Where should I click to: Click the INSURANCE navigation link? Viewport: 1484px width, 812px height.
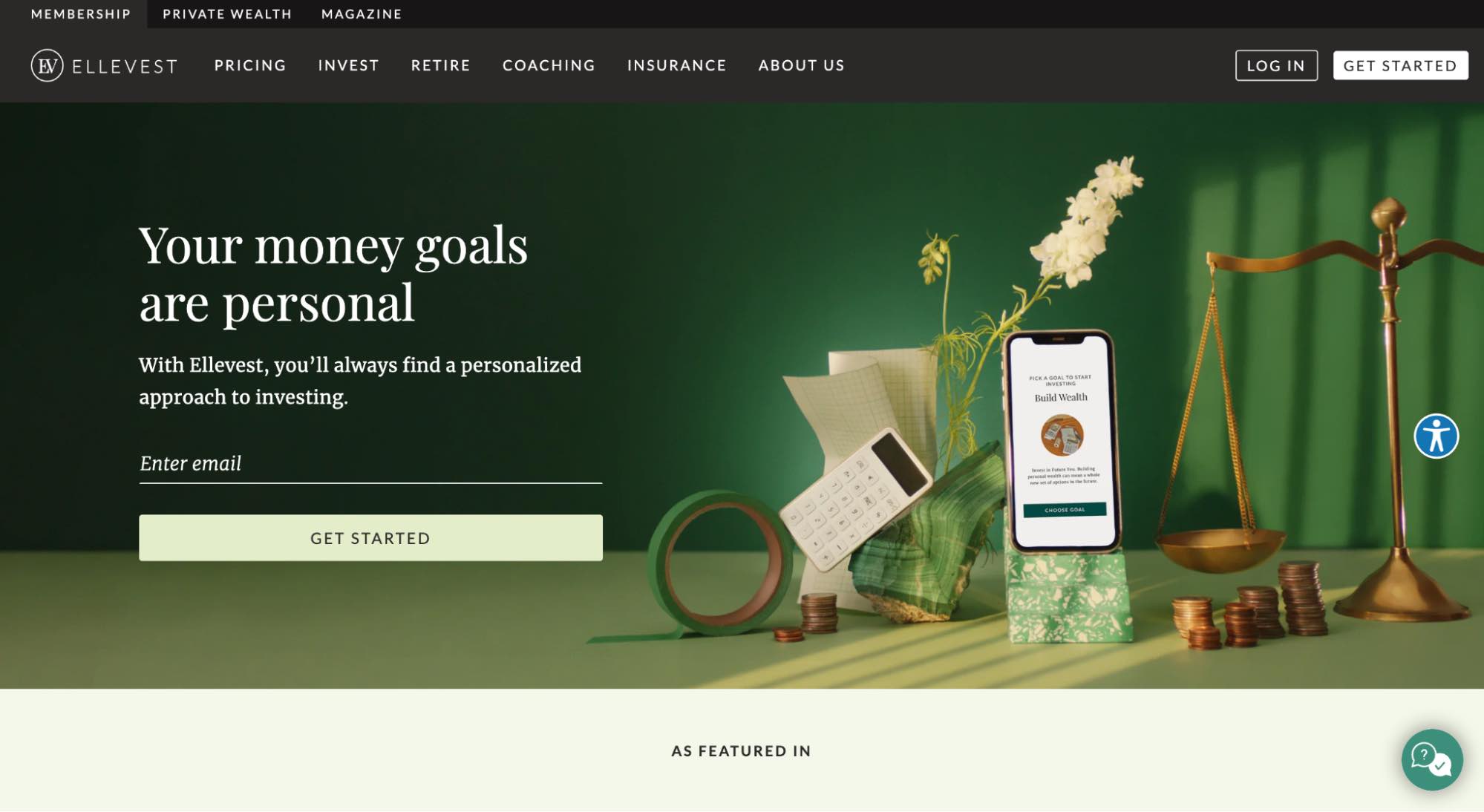[x=678, y=65]
